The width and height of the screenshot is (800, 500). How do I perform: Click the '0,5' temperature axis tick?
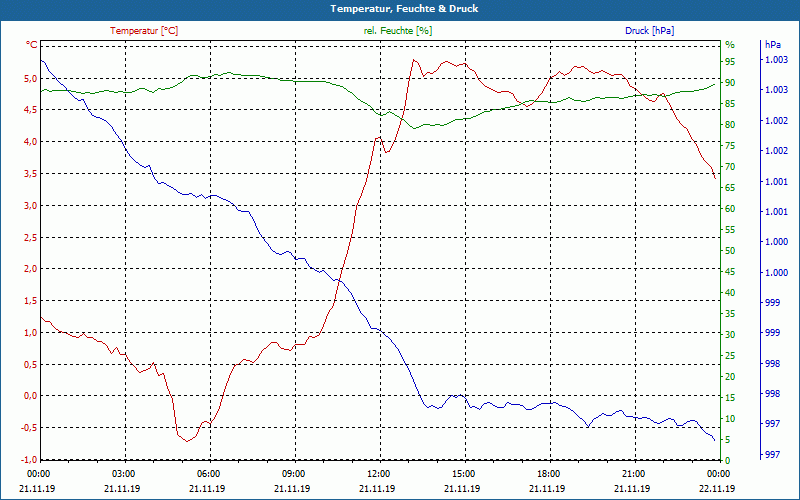coord(31,364)
